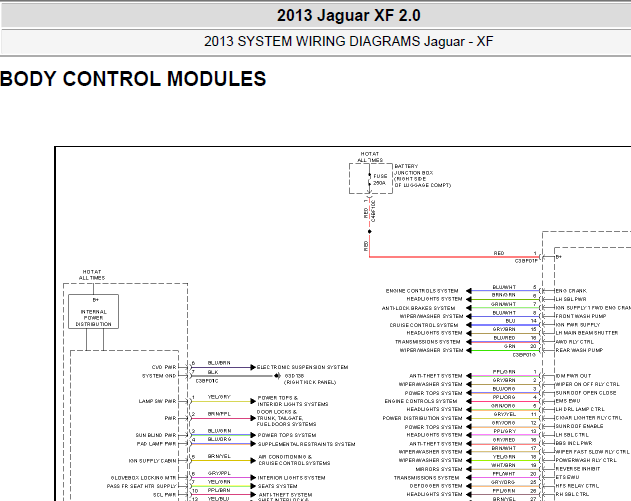Screen dimensions: 631x501
Task: Click the 'AWD RLY CTRL' pin label
Action: click(575, 342)
